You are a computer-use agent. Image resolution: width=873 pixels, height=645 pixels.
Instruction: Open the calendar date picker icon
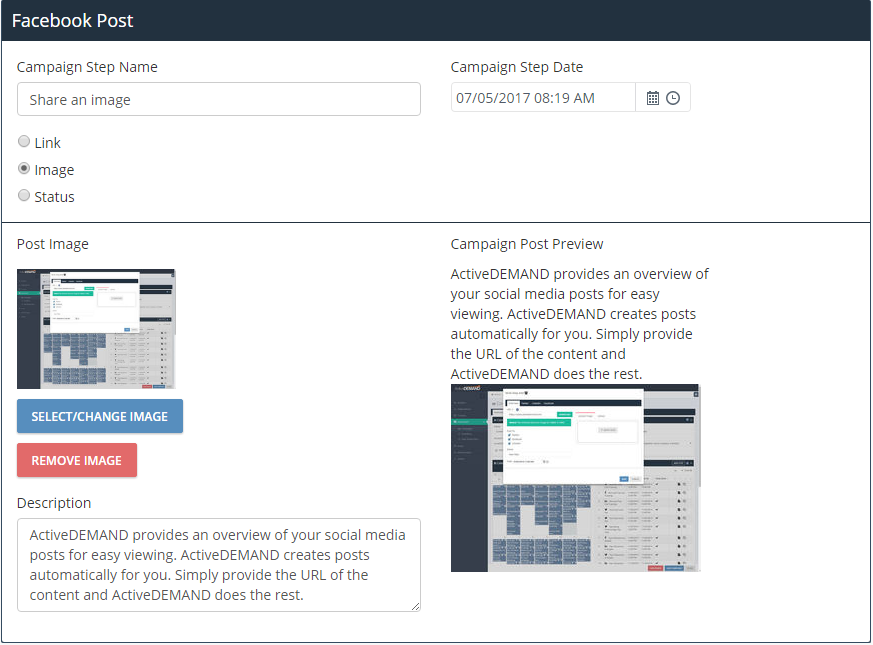tap(653, 98)
